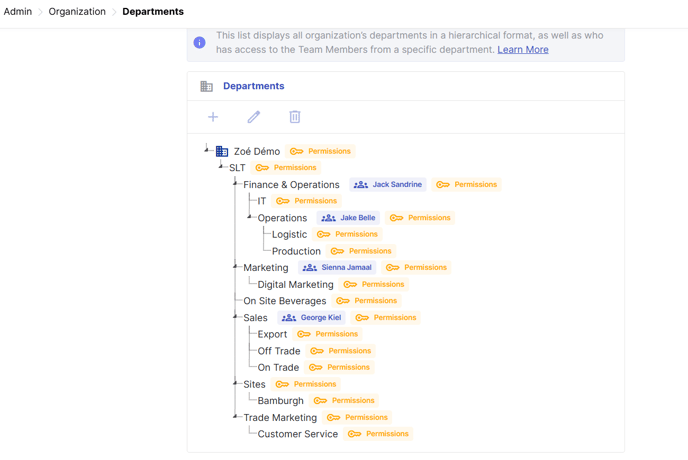Select the Bamburgh department in tree
This screenshot has width=688, height=460.
coord(280,401)
